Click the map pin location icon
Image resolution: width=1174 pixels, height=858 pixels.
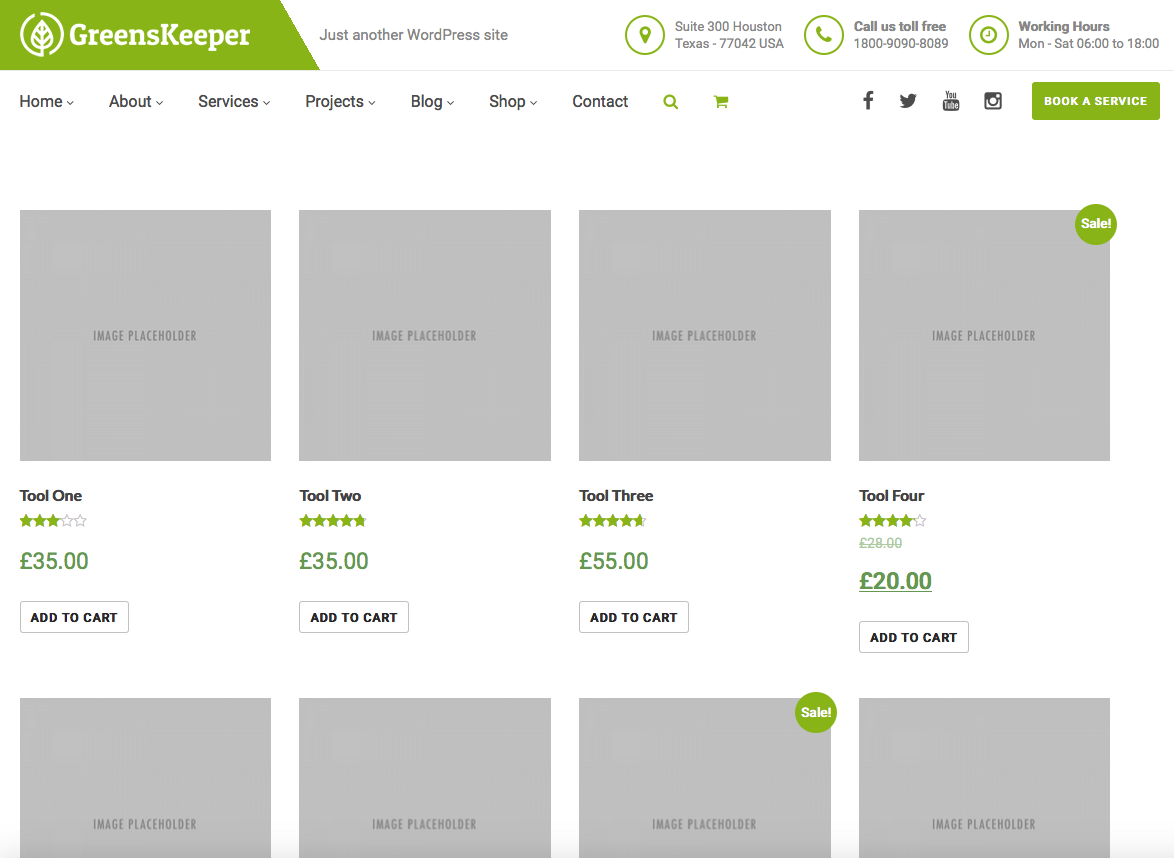click(x=645, y=34)
